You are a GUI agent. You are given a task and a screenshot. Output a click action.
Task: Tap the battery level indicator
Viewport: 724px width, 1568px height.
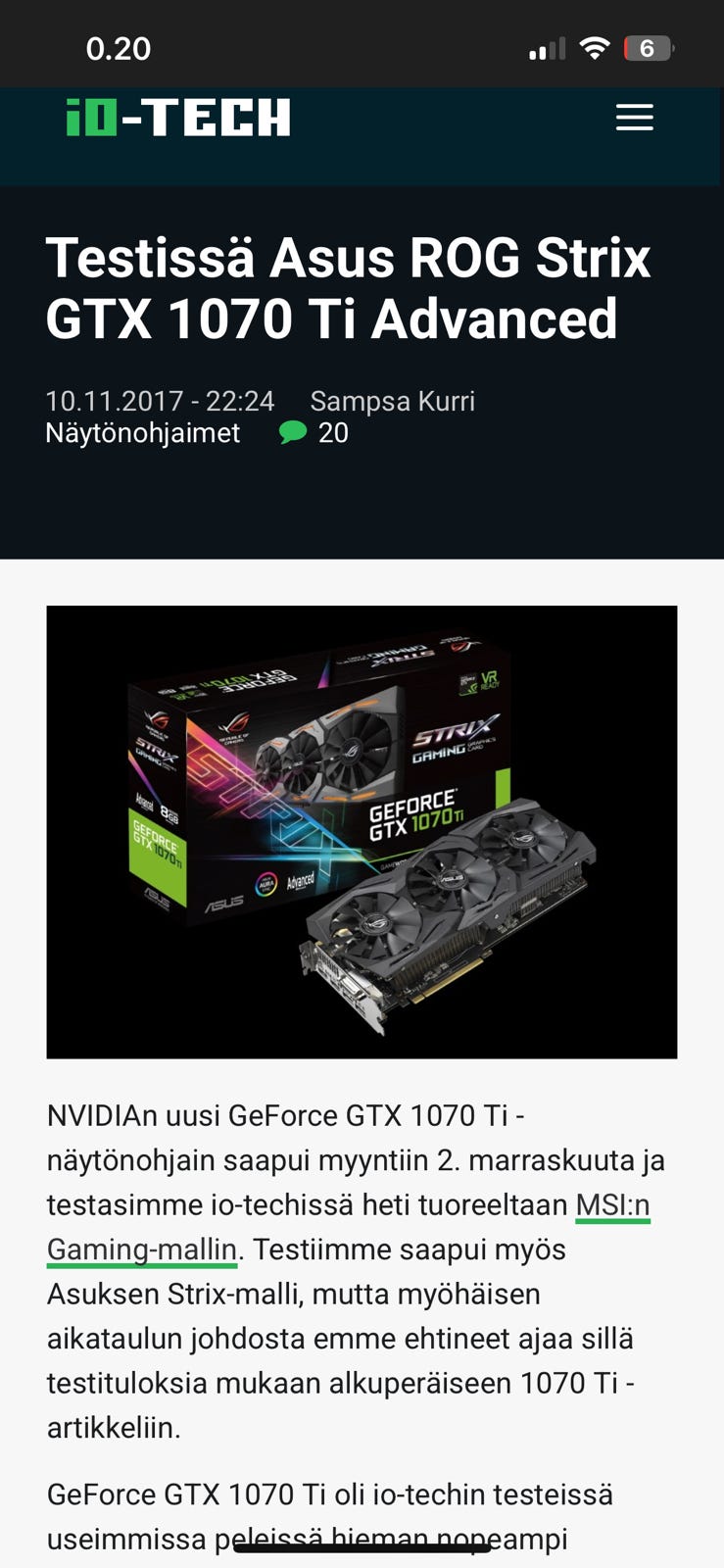pos(649,48)
